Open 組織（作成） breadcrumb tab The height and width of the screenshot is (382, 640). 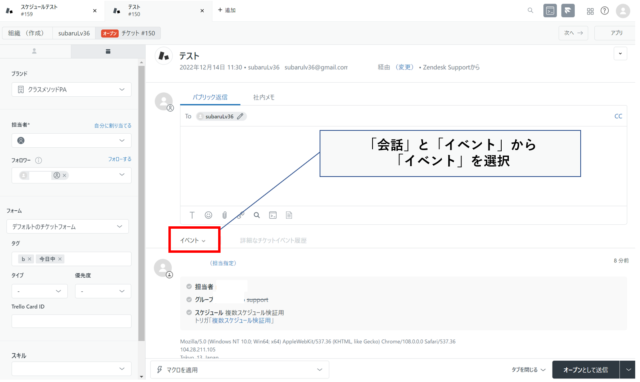(26, 33)
